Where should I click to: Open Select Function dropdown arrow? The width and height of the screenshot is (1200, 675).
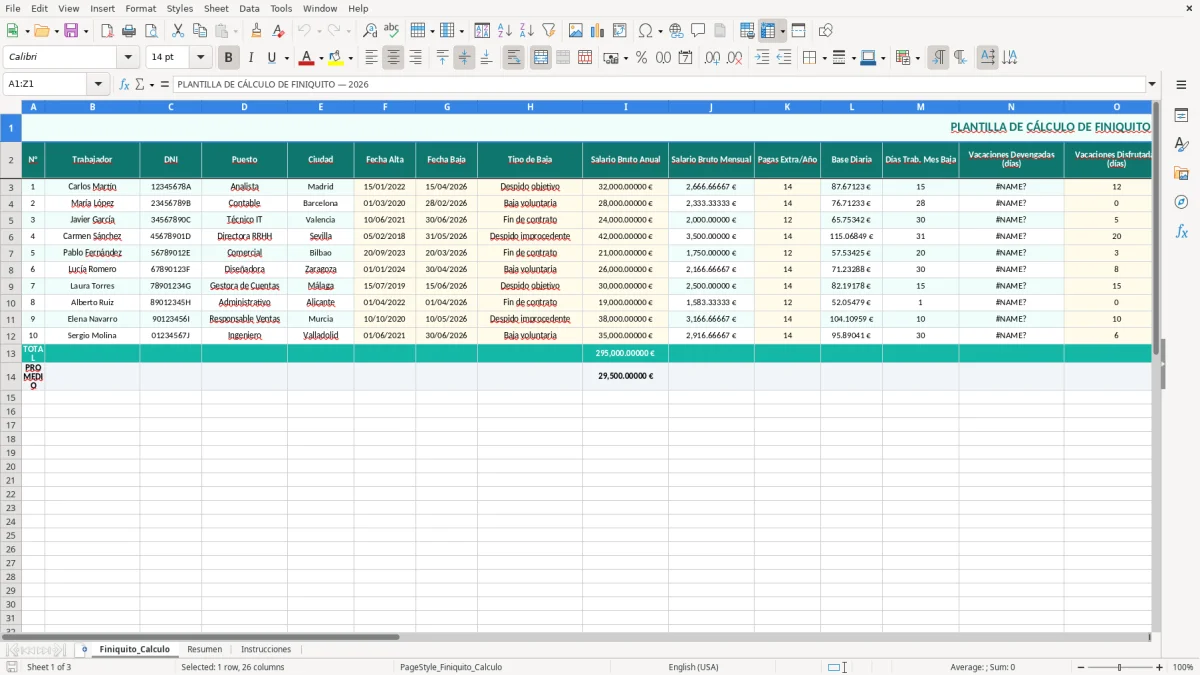coord(151,84)
